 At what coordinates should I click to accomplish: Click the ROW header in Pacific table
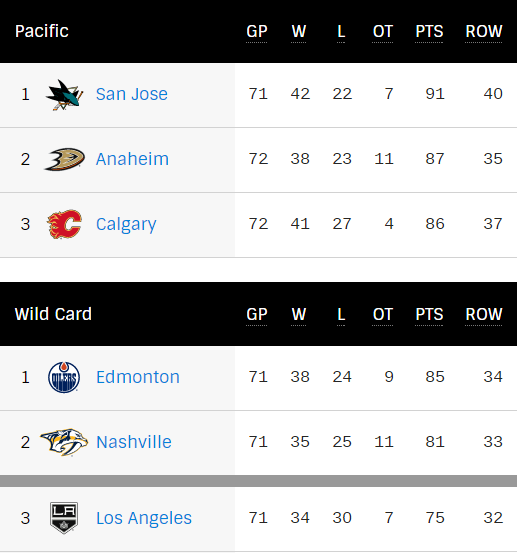pyautogui.click(x=483, y=32)
